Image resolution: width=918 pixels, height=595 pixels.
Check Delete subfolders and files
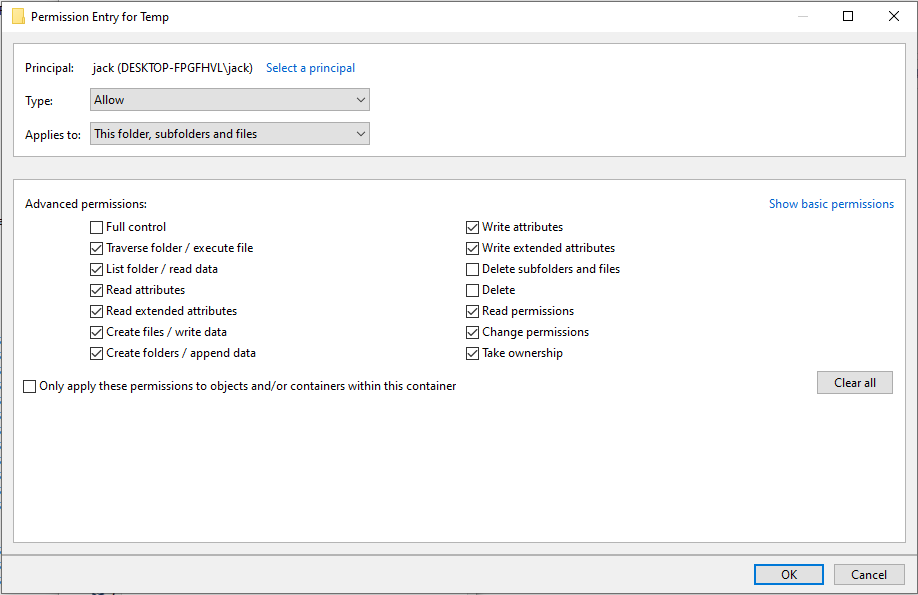click(x=473, y=269)
